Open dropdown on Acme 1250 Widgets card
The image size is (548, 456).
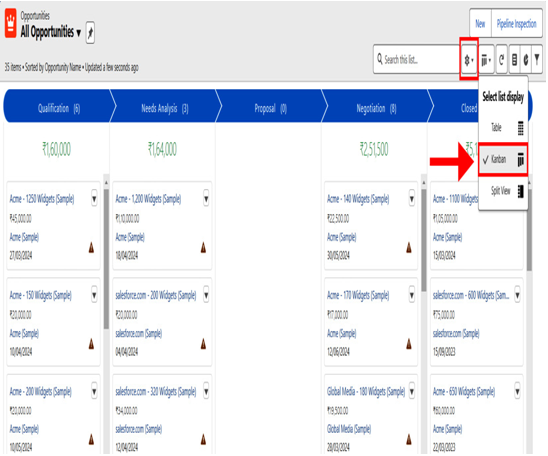point(94,198)
